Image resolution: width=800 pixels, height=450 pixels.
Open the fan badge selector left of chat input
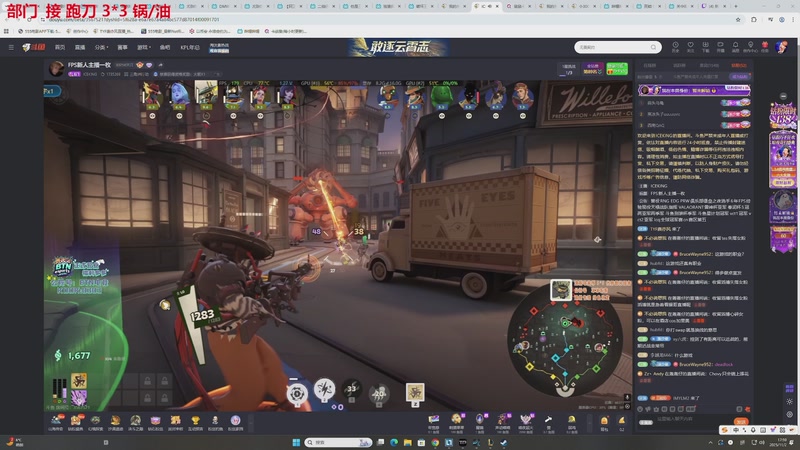[646, 422]
